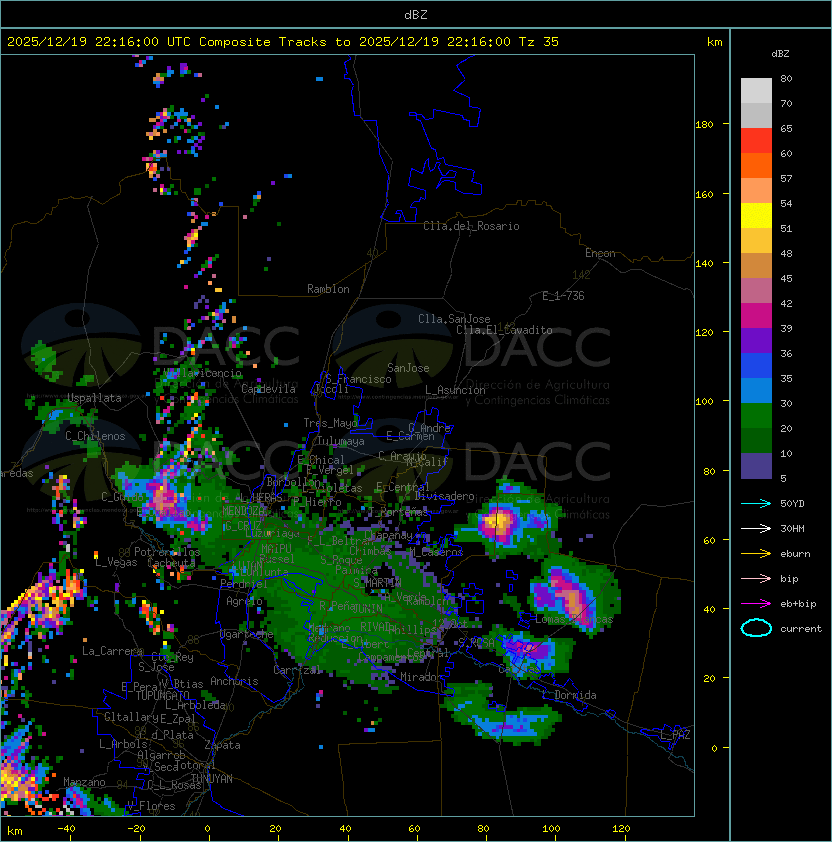Screen dimensions: 832x842
Task: Click the '180' km tick label
Action: 704,125
